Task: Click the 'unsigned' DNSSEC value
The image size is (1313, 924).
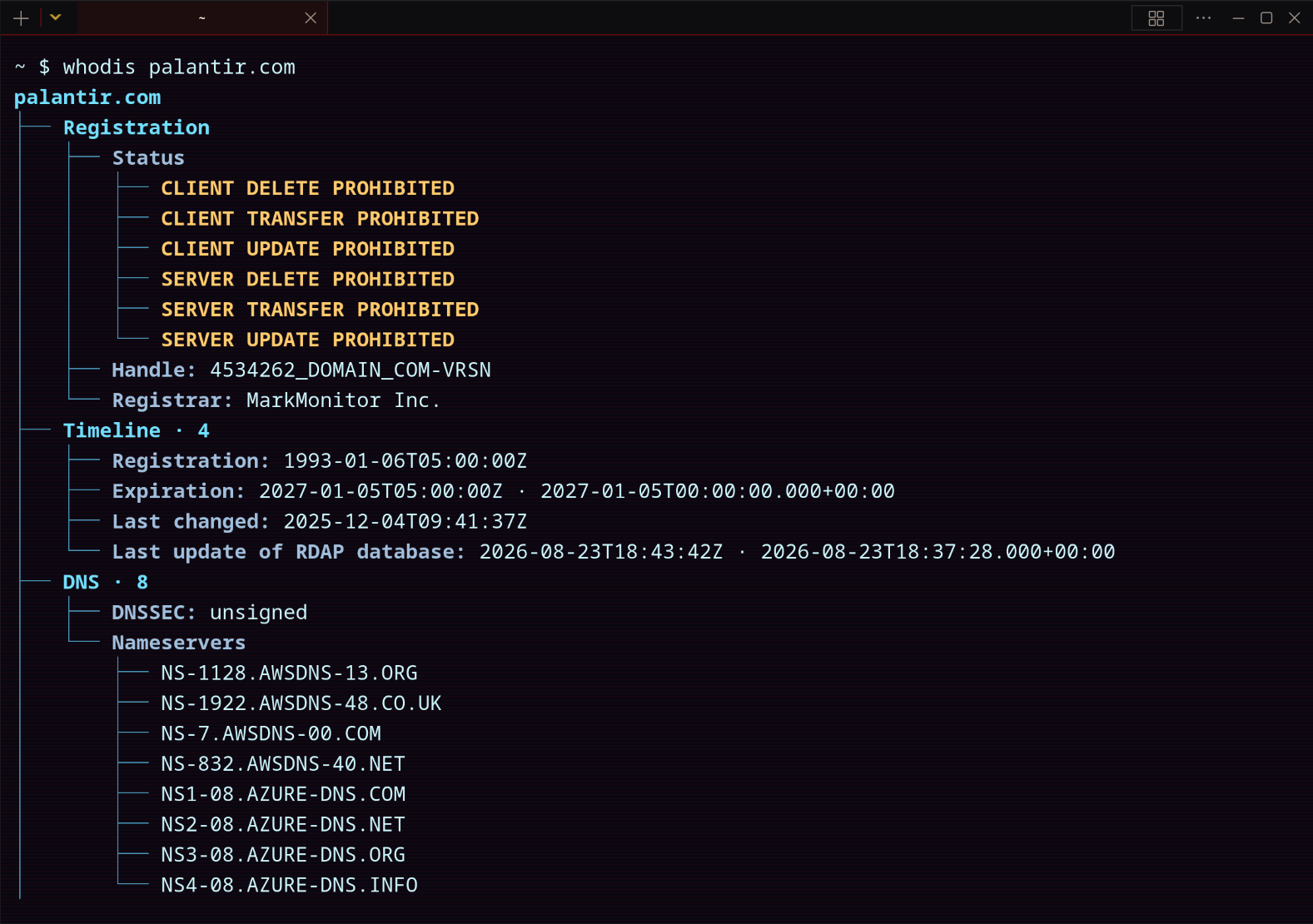Action: [x=259, y=613]
